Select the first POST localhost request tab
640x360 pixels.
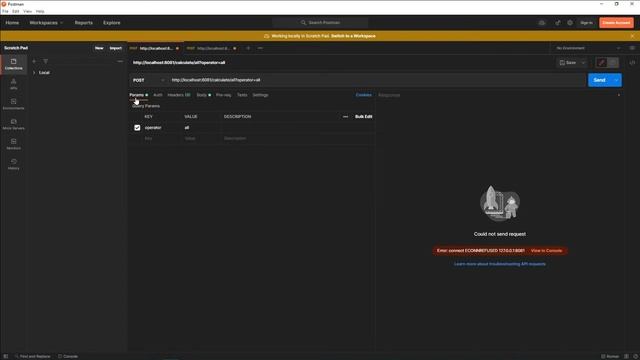[155, 48]
